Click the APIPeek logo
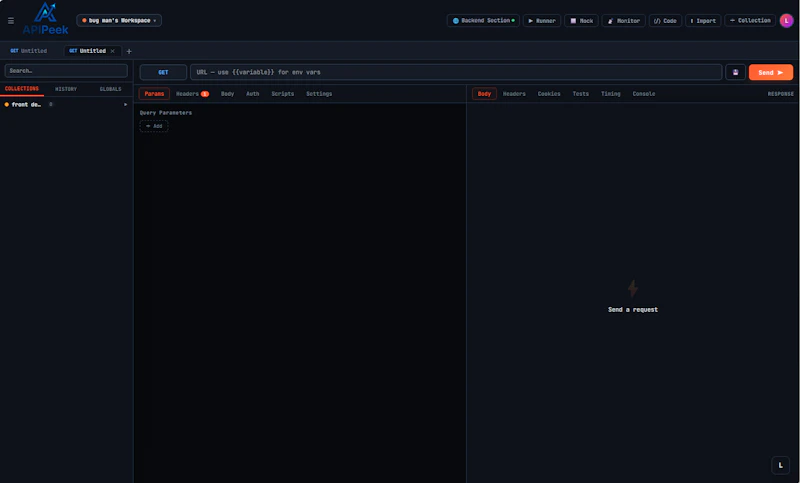Image resolution: width=800 pixels, height=483 pixels. pos(45,19)
